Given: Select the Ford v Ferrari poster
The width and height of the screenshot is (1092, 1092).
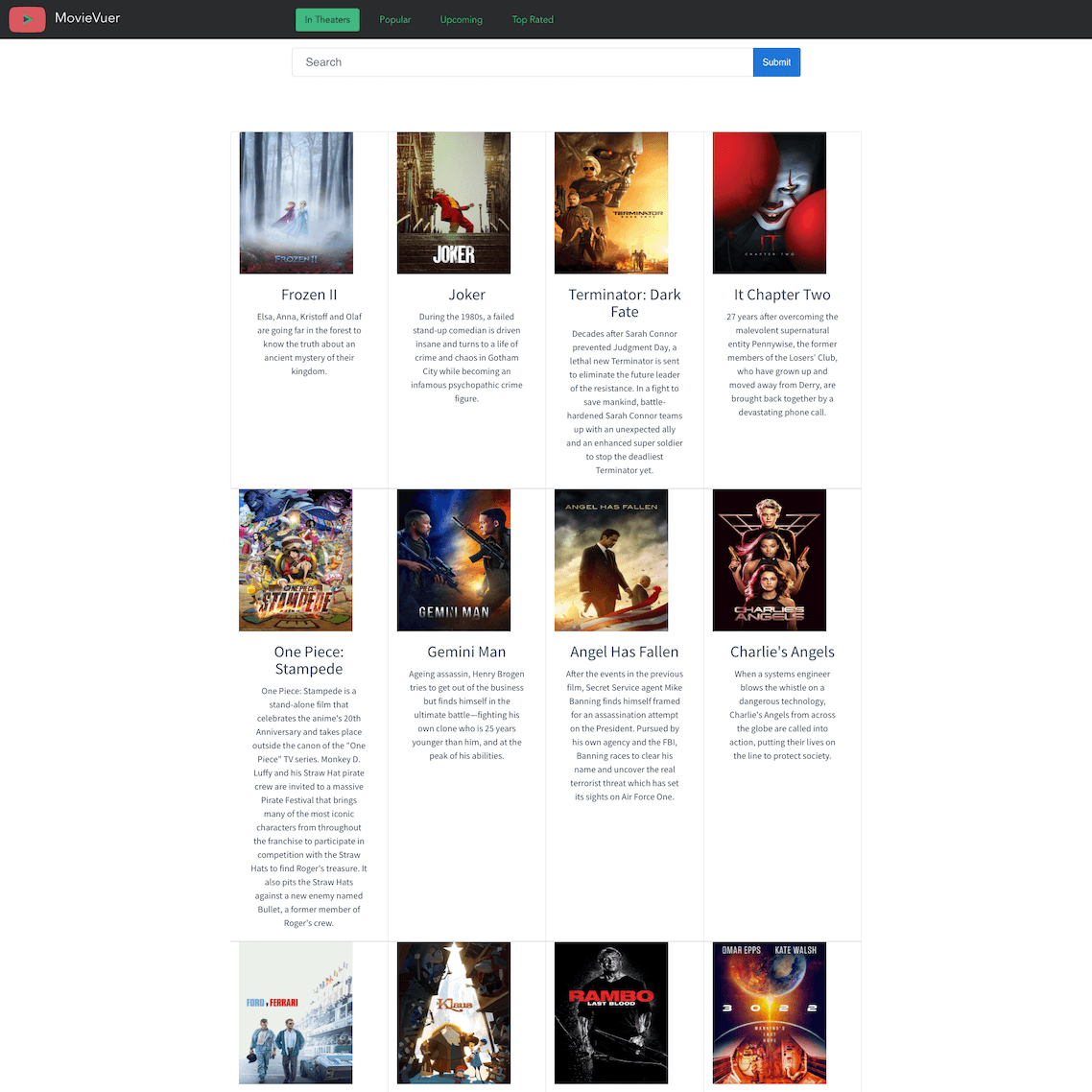Looking at the screenshot, I should [x=296, y=1012].
